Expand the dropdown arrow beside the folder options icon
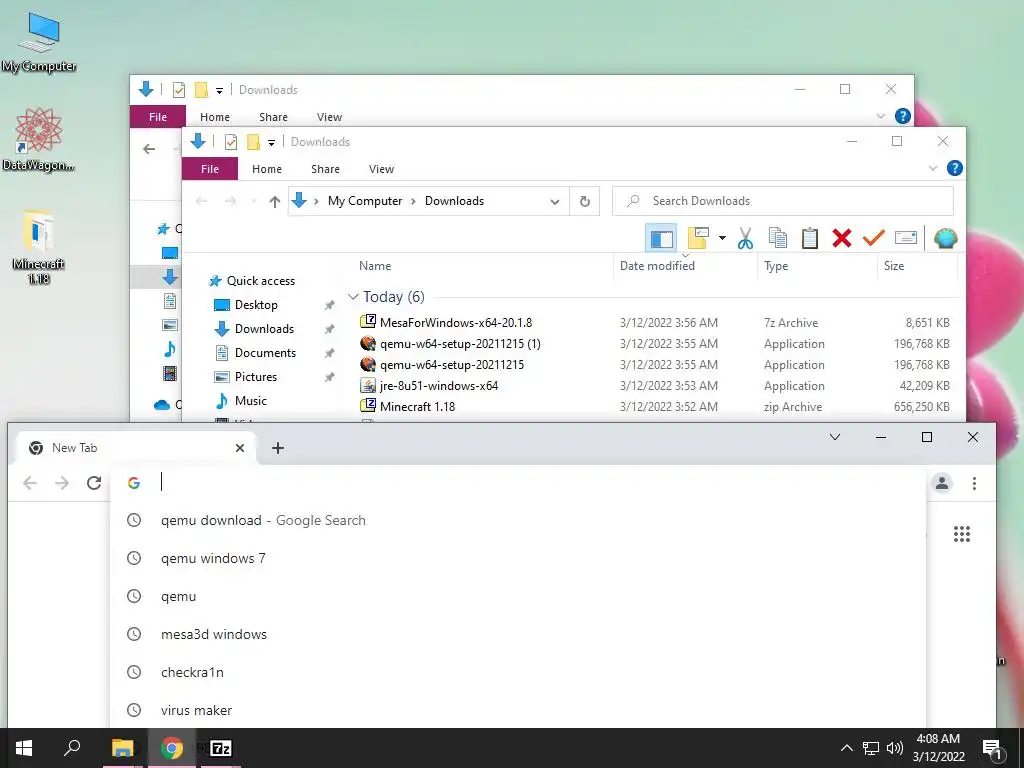Image resolution: width=1024 pixels, height=768 pixels. pos(722,238)
